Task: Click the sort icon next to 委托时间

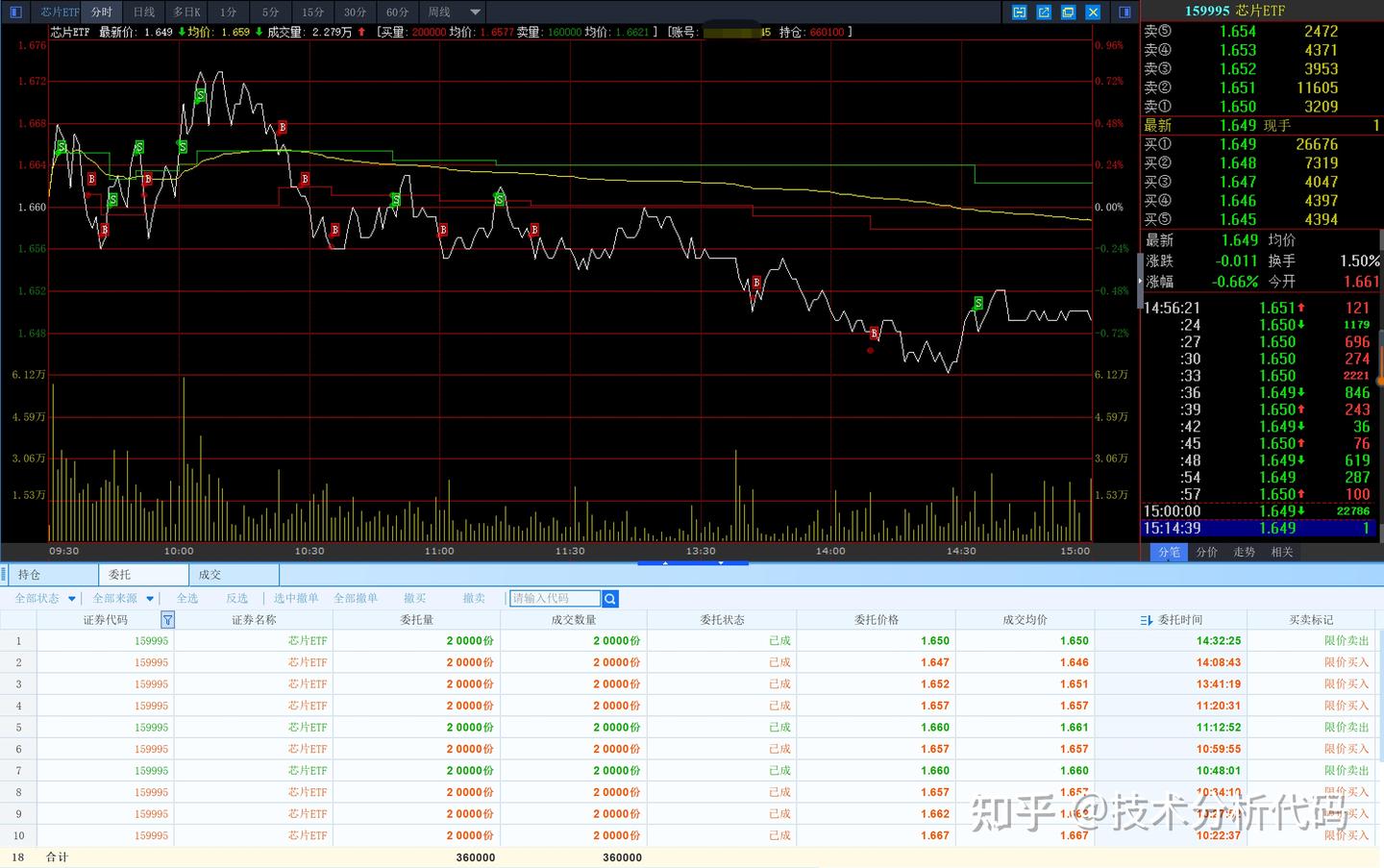Action: (x=1146, y=620)
